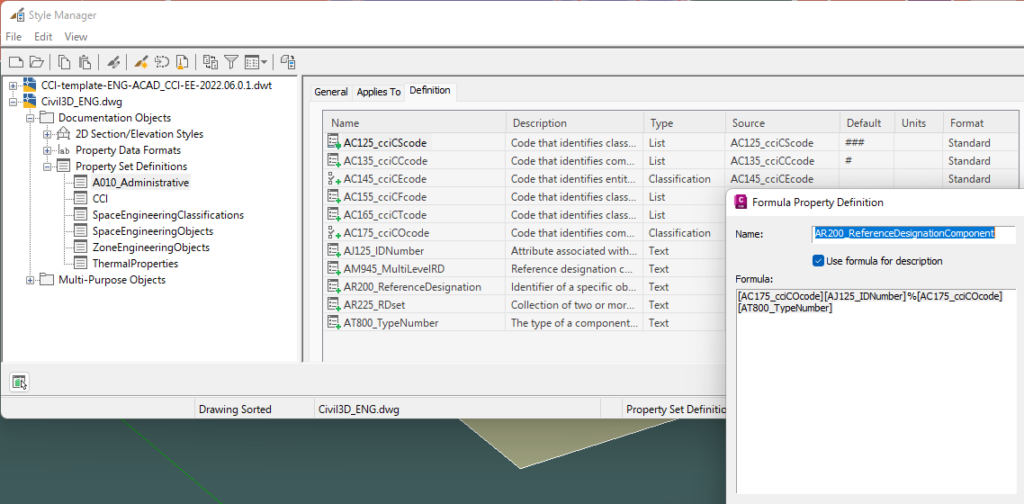This screenshot has height=504, width=1024.
Task: Click the AT800_TypeNumber row icon
Action: click(x=334, y=323)
